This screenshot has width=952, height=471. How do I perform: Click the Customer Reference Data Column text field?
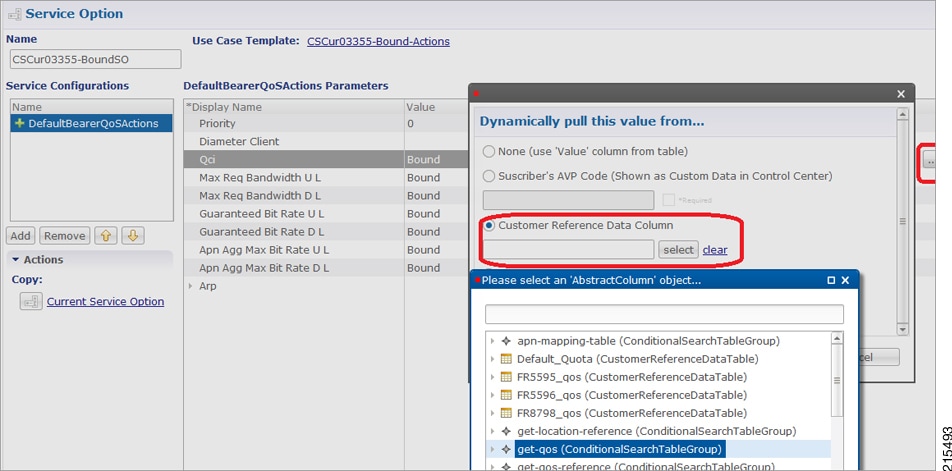569,249
